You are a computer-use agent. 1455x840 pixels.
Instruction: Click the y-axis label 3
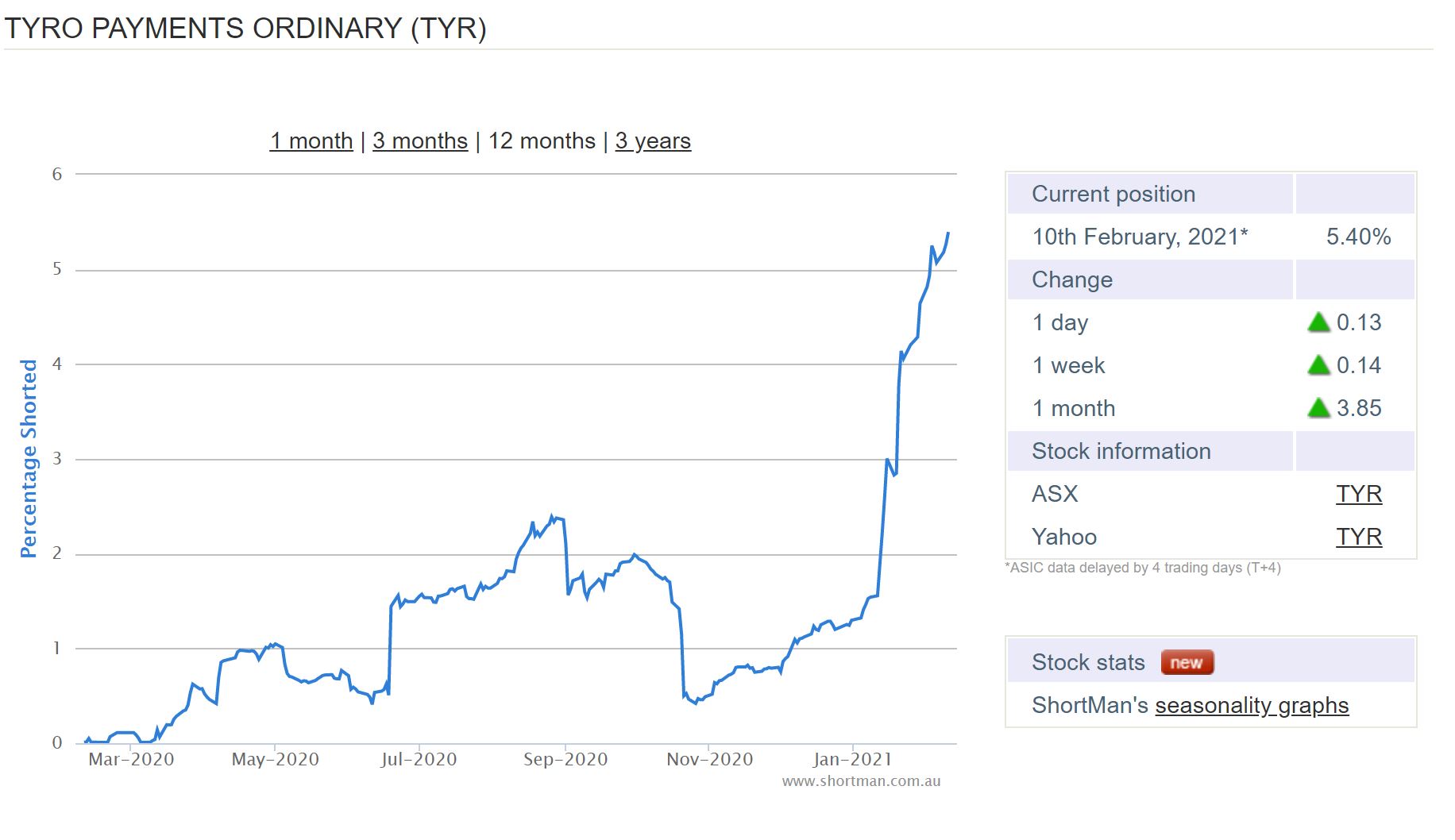57,459
